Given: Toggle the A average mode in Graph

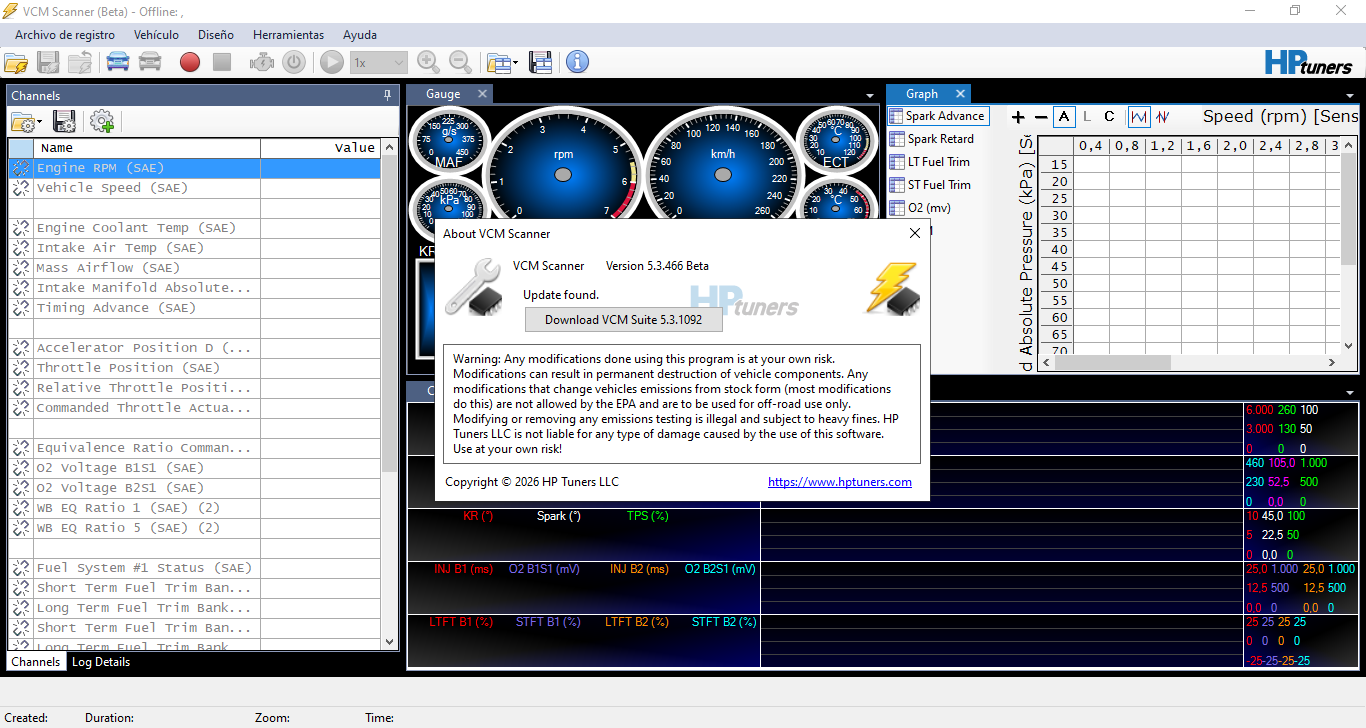Looking at the screenshot, I should click(1064, 116).
